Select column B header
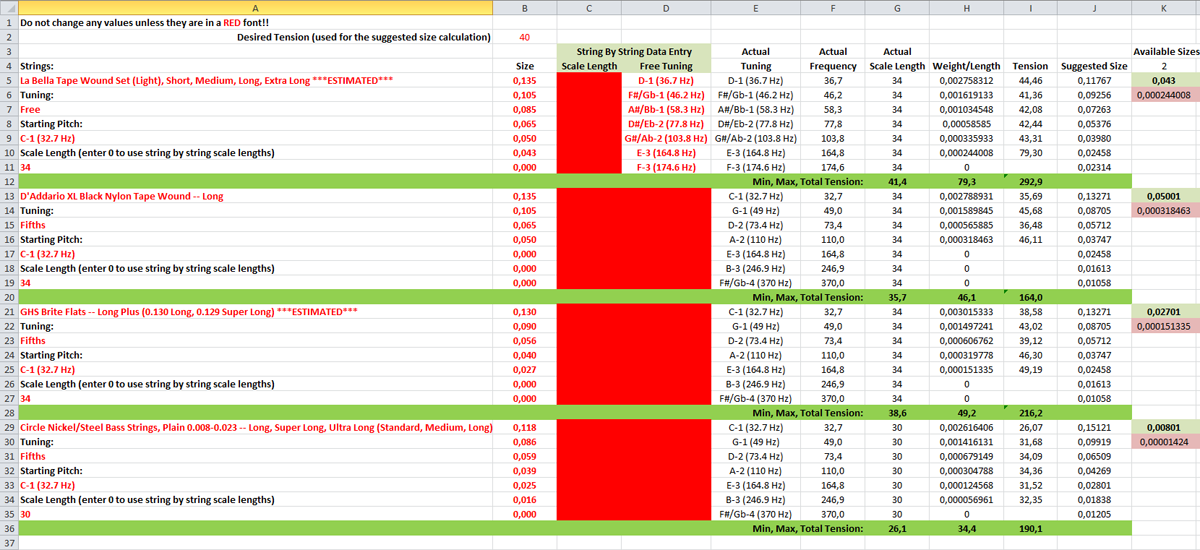The height and width of the screenshot is (550, 1200). (524, 7)
